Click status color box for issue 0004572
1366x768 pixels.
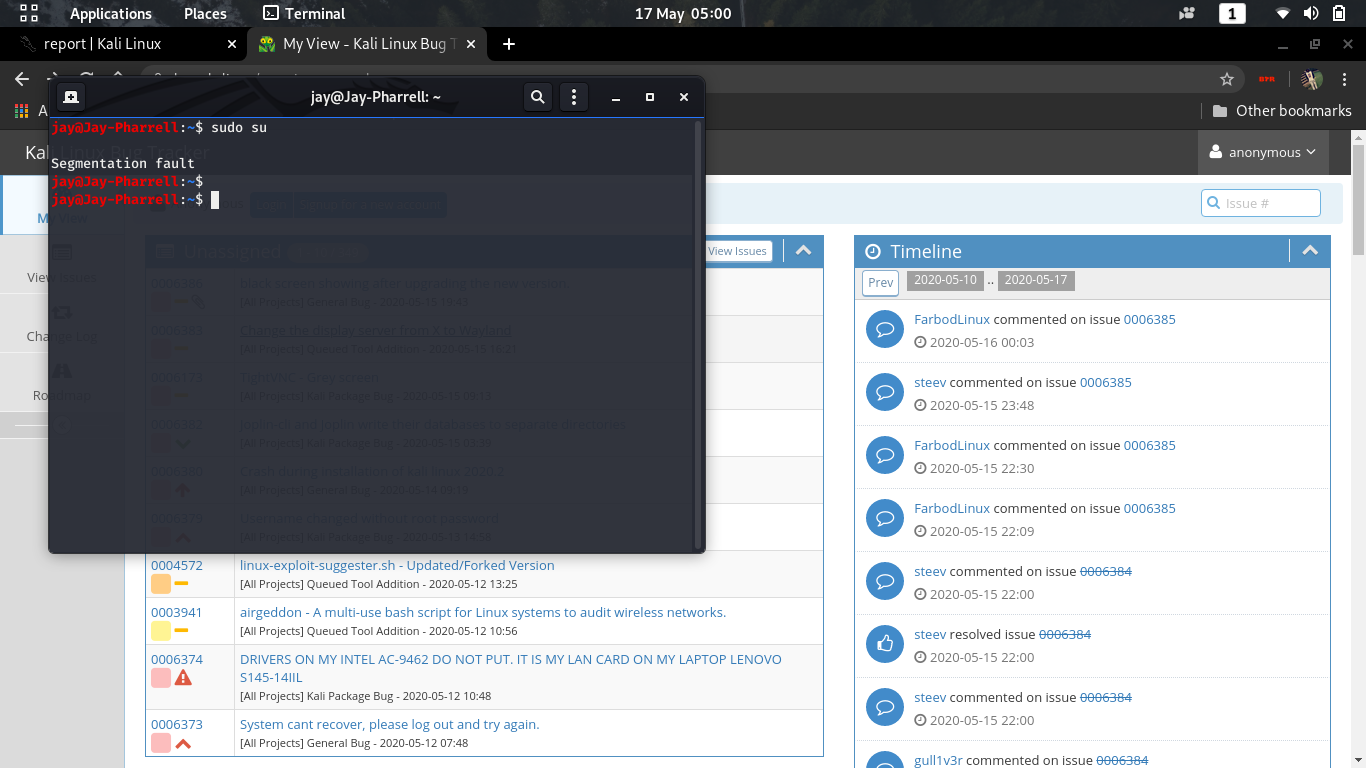pyautogui.click(x=160, y=584)
